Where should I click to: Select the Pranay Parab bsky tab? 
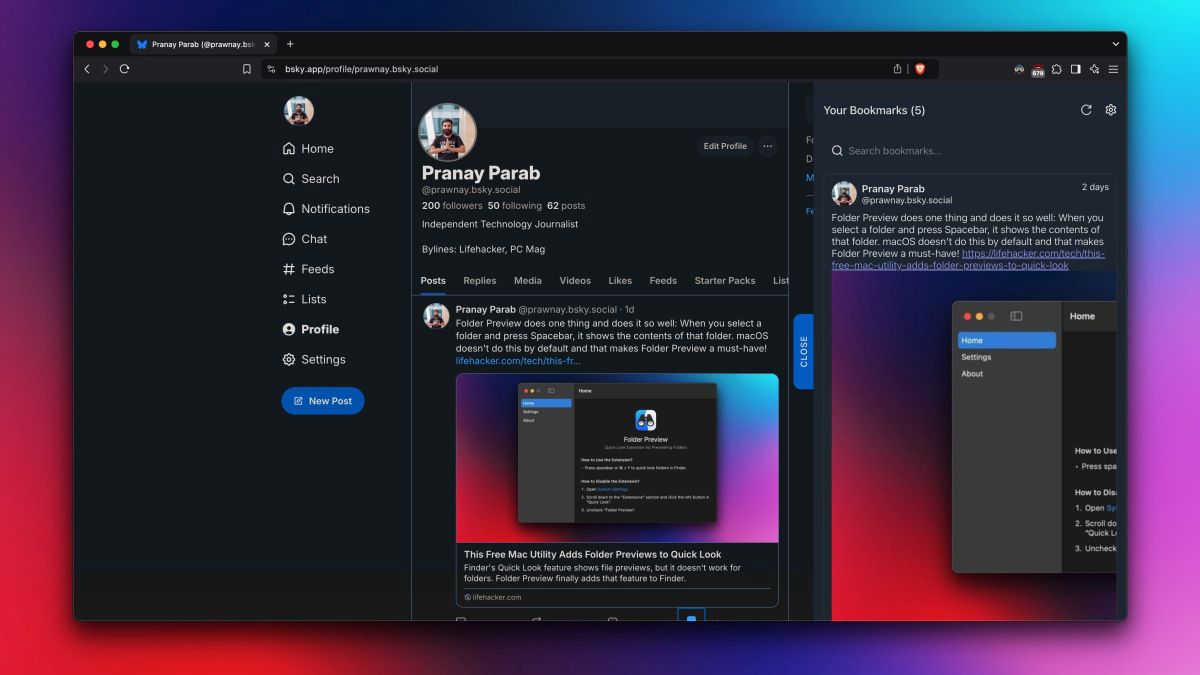coord(203,44)
